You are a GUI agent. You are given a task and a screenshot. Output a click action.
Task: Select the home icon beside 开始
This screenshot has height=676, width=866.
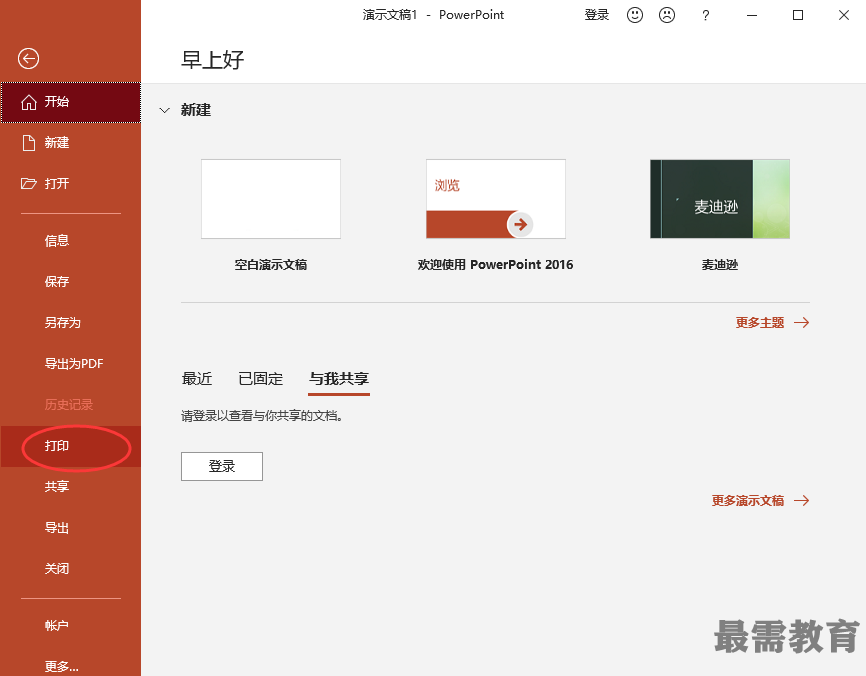coord(29,102)
